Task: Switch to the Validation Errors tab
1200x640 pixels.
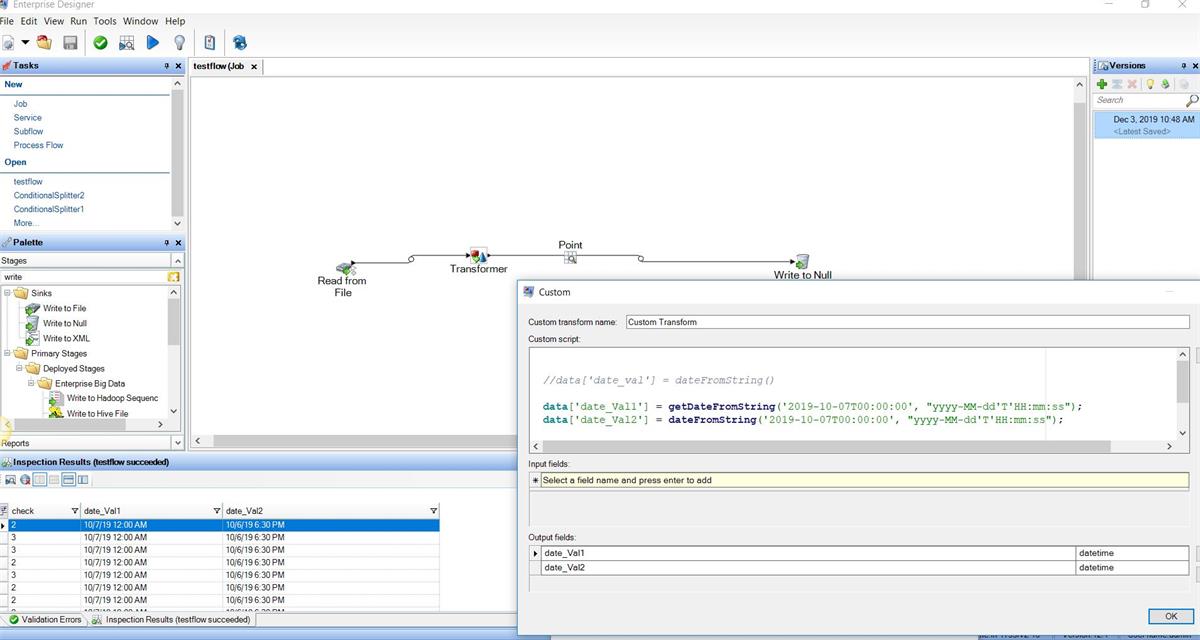Action: click(44, 620)
